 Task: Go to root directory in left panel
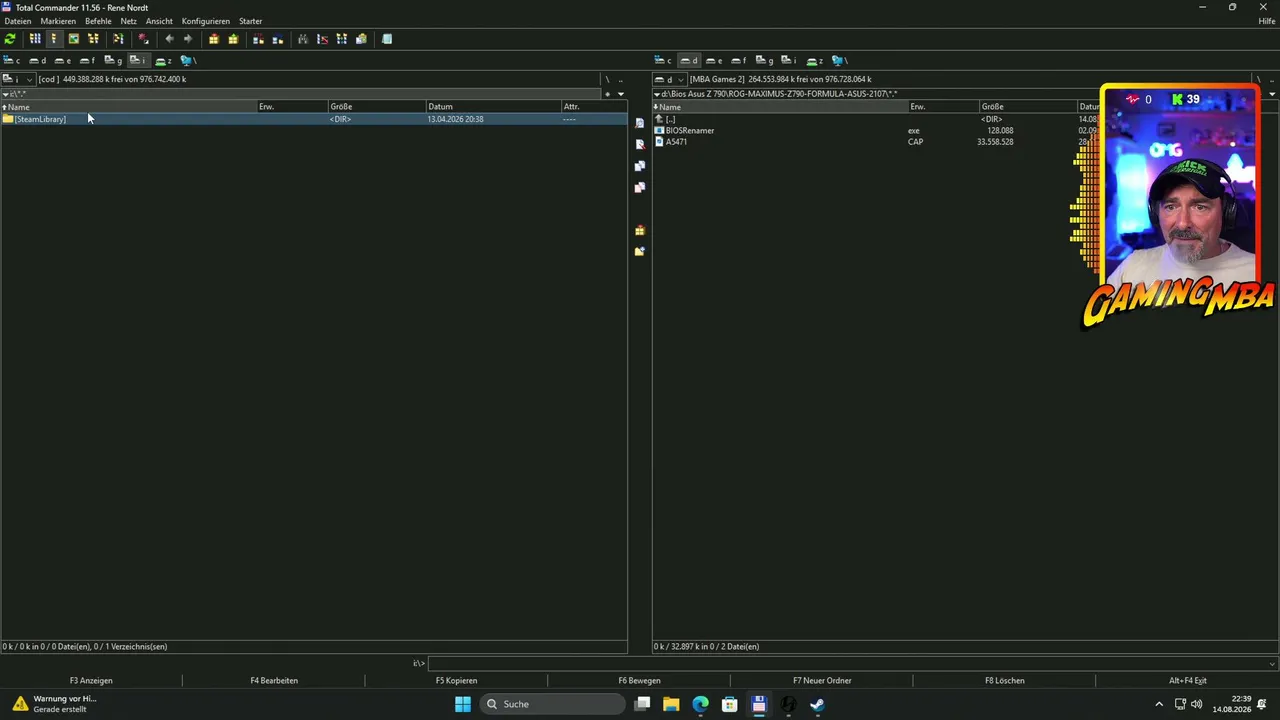pyautogui.click(x=607, y=79)
